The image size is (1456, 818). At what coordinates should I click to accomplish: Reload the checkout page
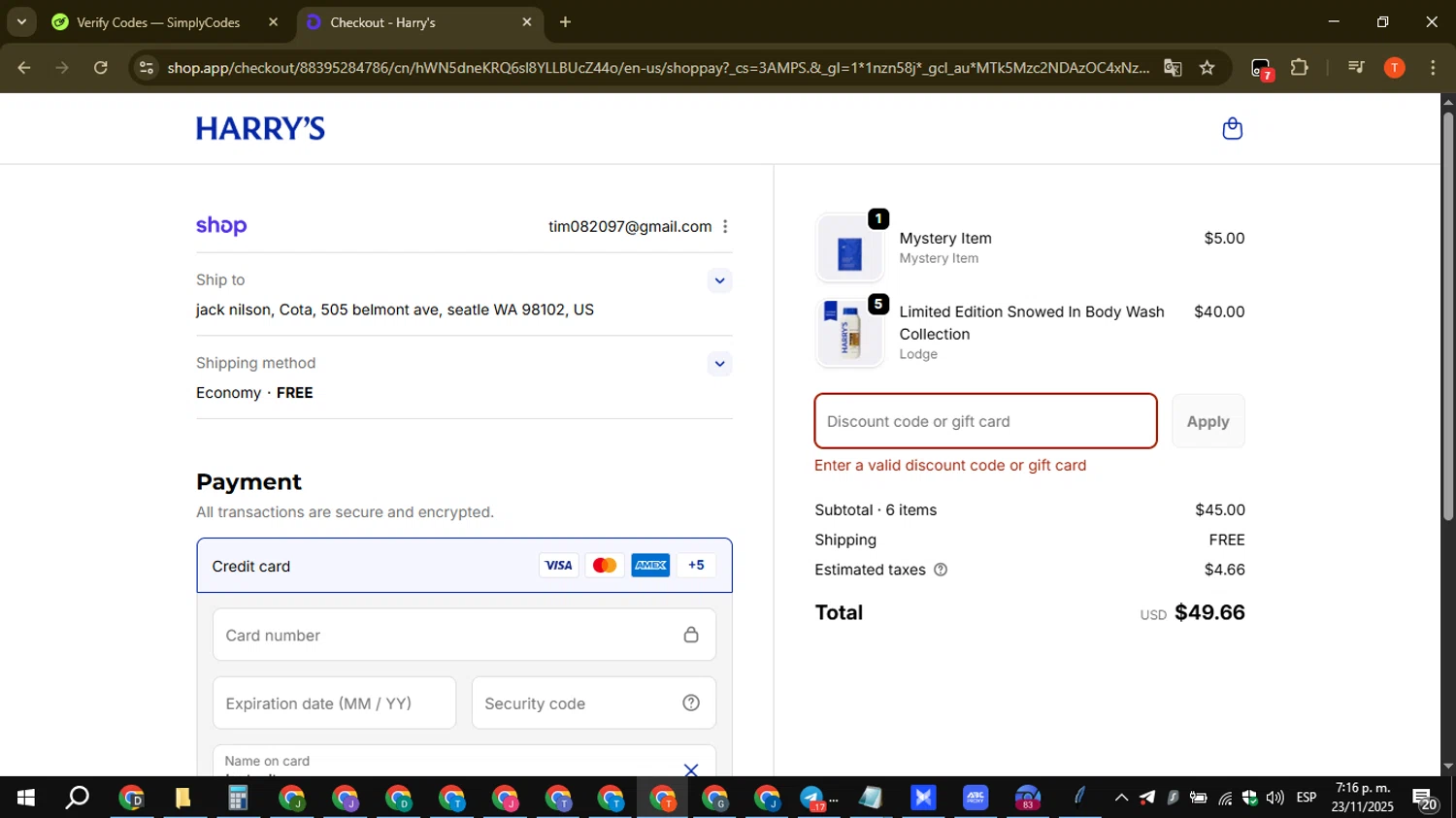(x=101, y=68)
